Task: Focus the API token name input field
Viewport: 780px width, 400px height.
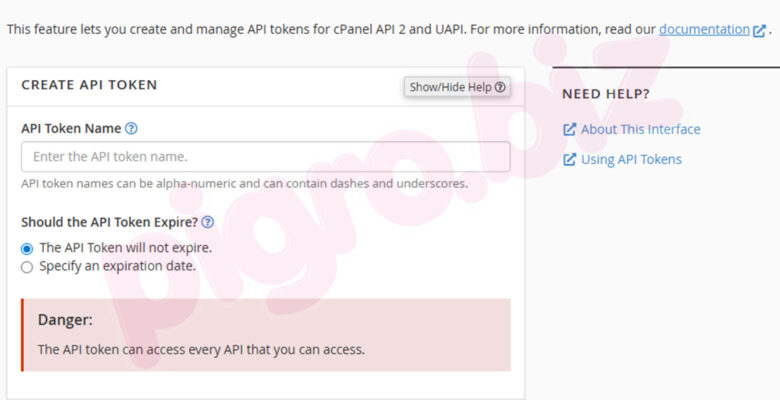Action: 265,157
